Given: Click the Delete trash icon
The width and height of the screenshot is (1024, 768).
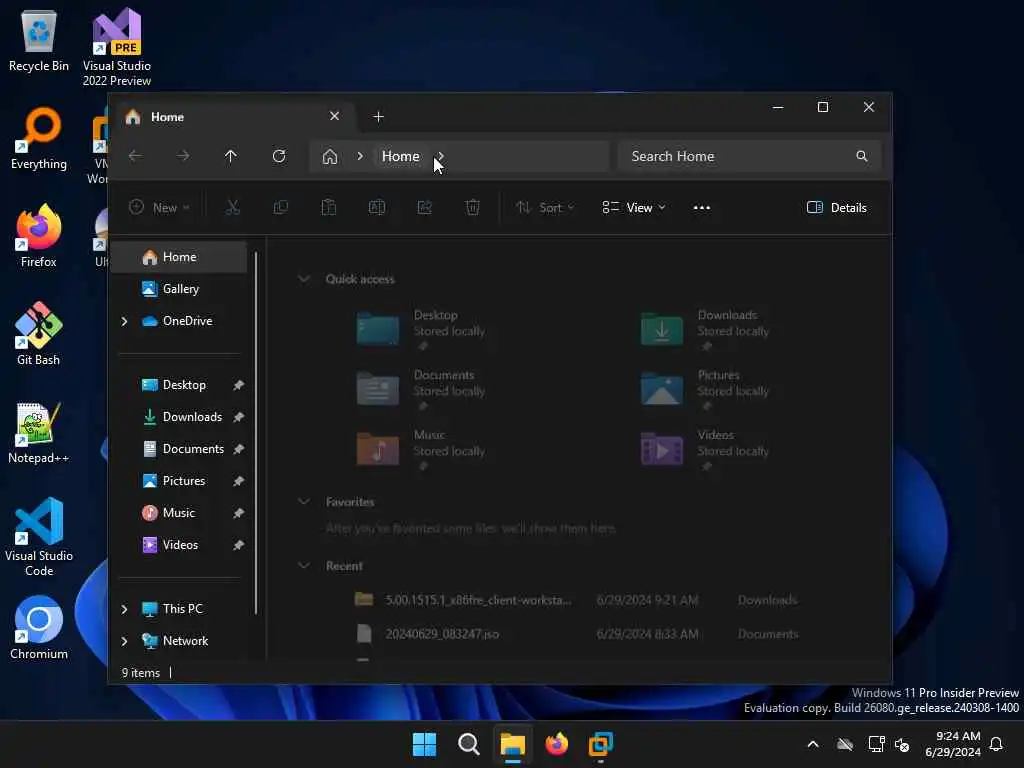Looking at the screenshot, I should 473,208.
